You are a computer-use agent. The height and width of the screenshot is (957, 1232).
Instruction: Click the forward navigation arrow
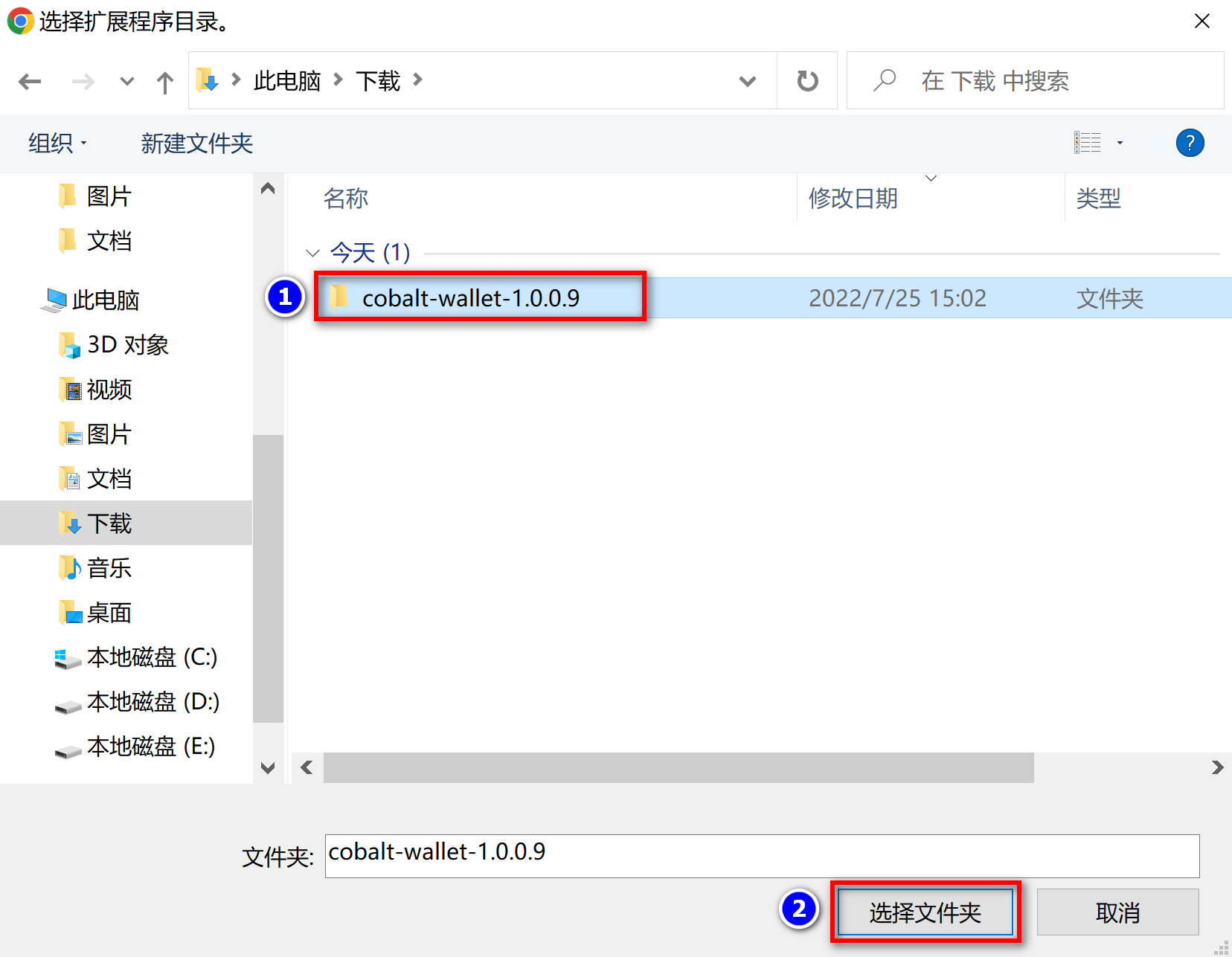(x=83, y=81)
